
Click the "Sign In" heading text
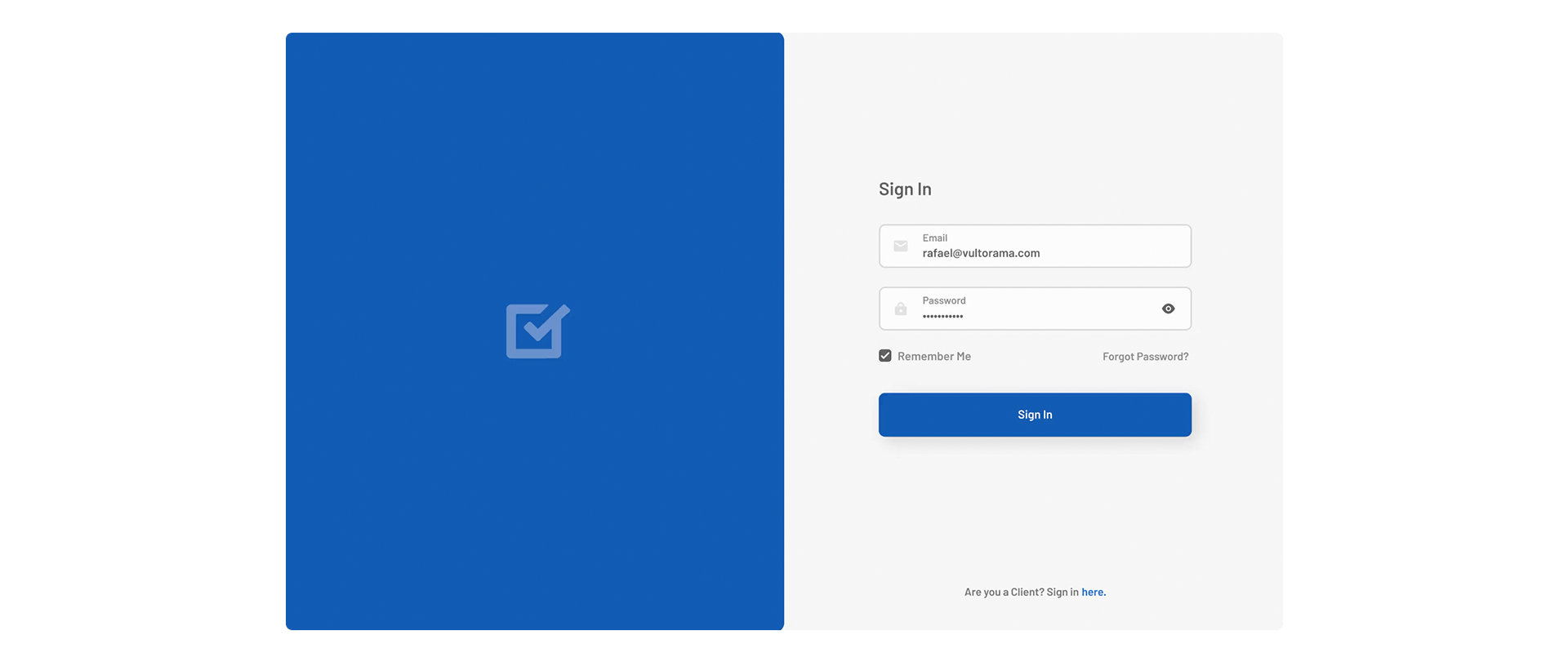coord(905,189)
